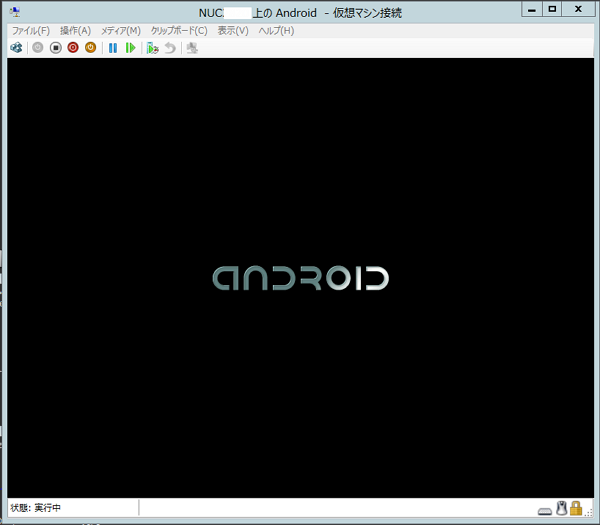
Task: Click the Android boot logo in VM display
Action: (301, 278)
